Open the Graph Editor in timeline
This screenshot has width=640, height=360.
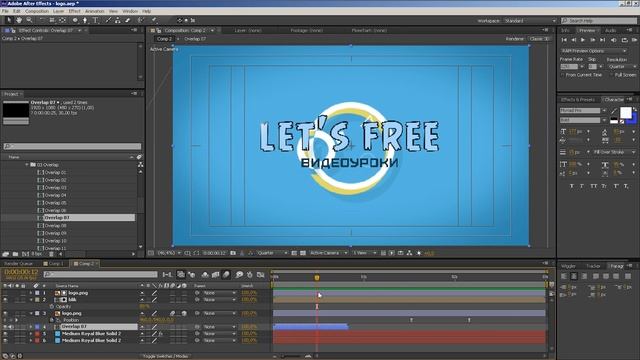pos(260,275)
